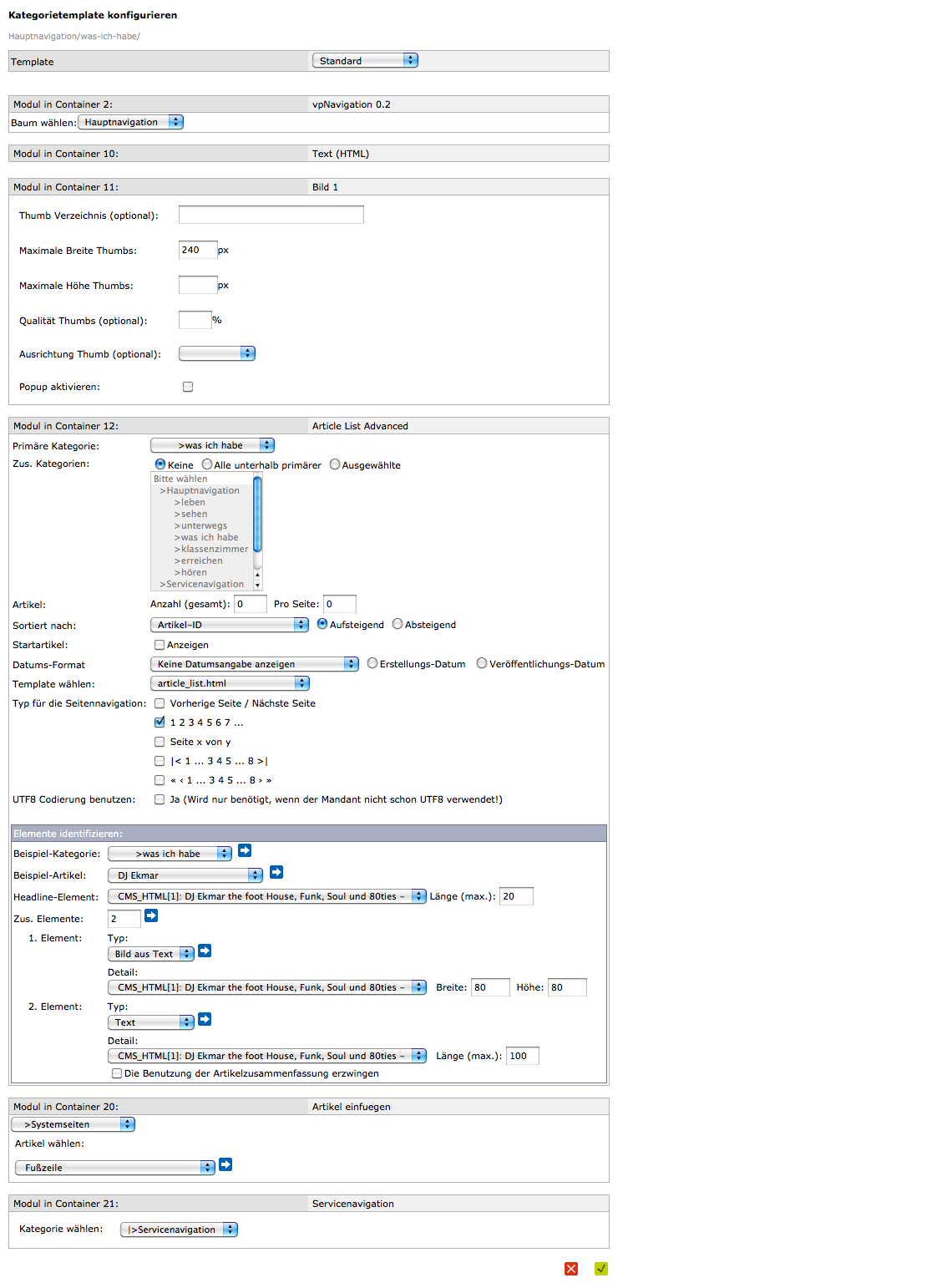
Task: Expand the Datums-Format dropdown
Action: (x=255, y=664)
